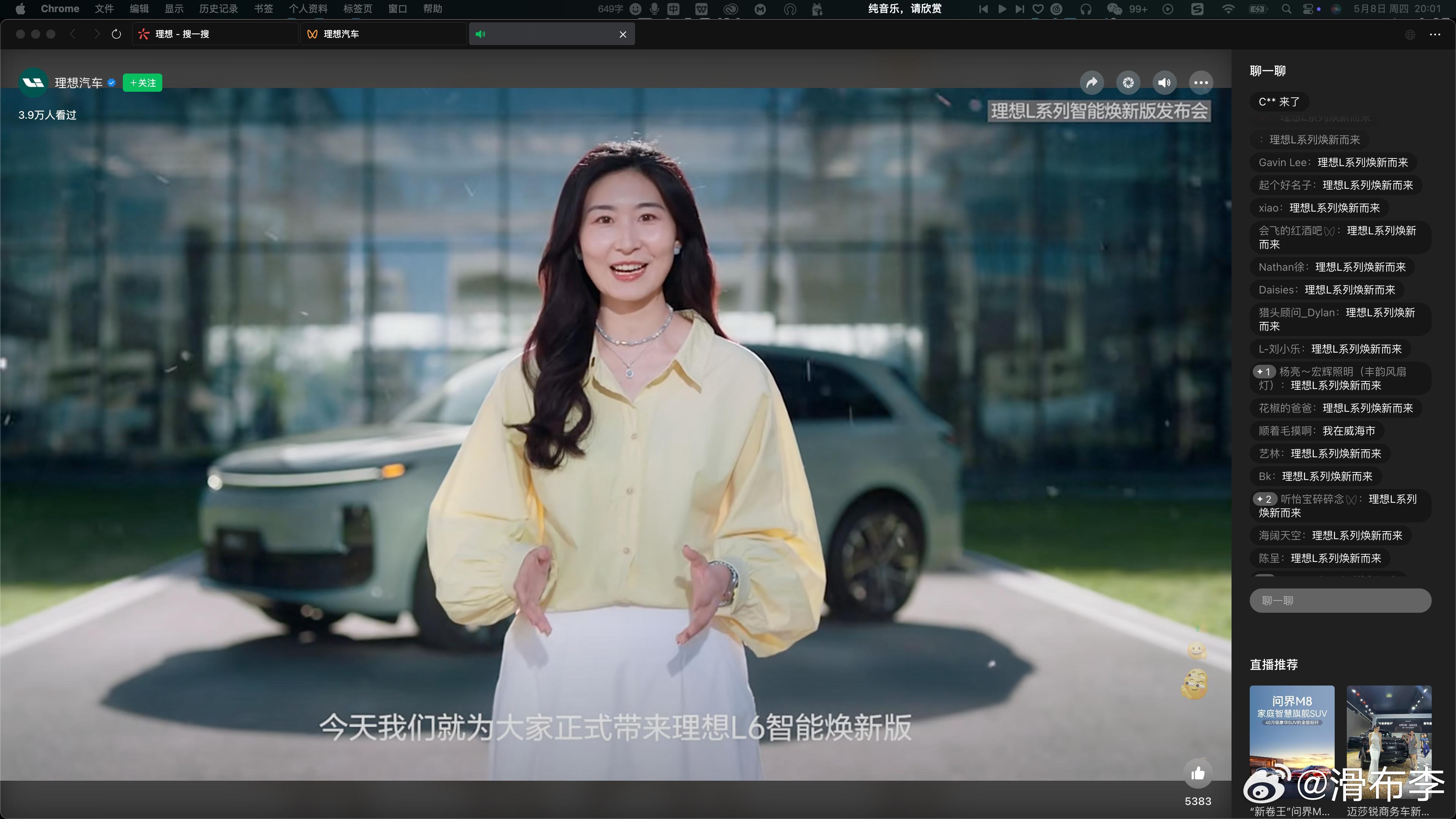Open the 理想汽车 channel name link
Viewport: 1456px width, 819px height.
pos(78,83)
